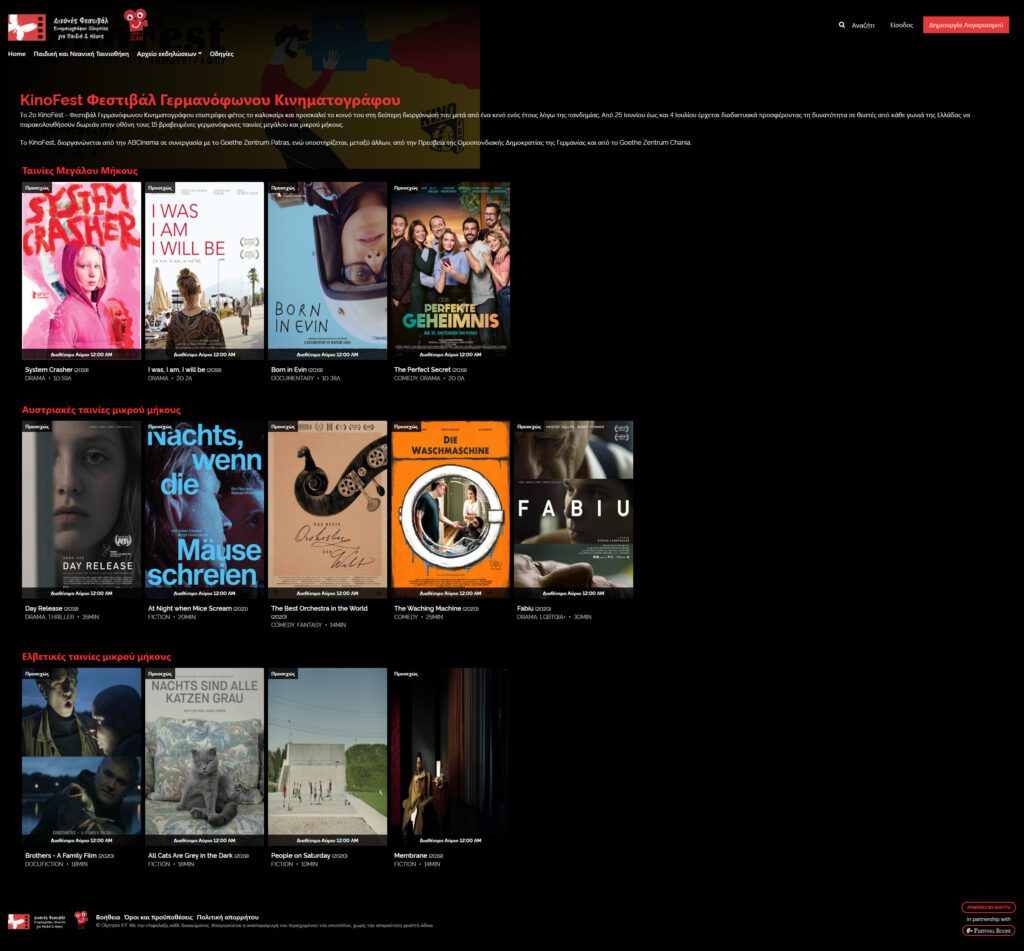Open Παιδική και Νεανική Ταινιοθήκη menu item

pyautogui.click(x=81, y=54)
